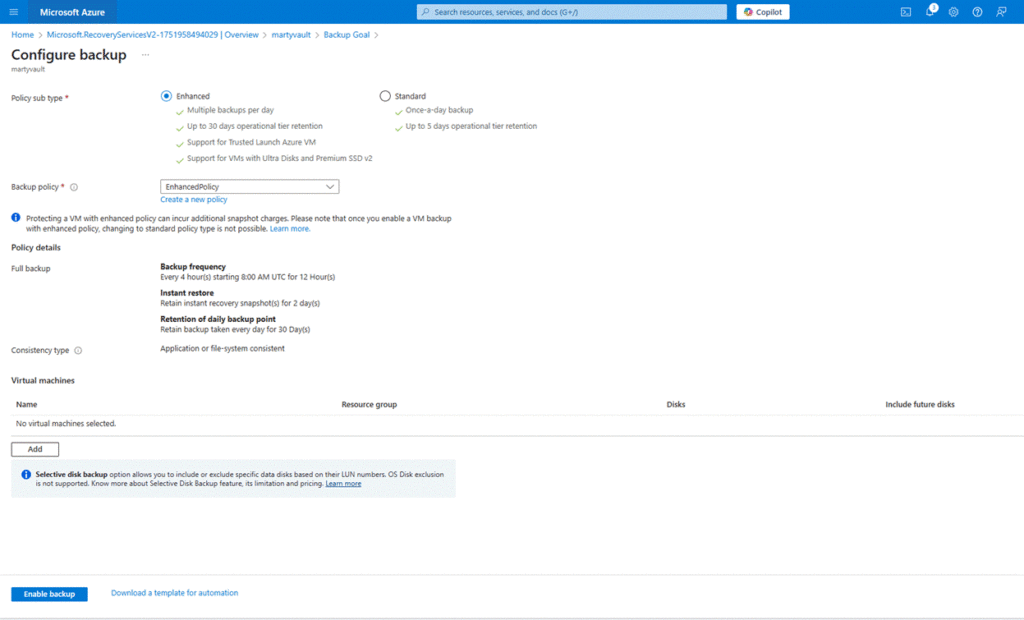Click Create a new policy link

(193, 200)
